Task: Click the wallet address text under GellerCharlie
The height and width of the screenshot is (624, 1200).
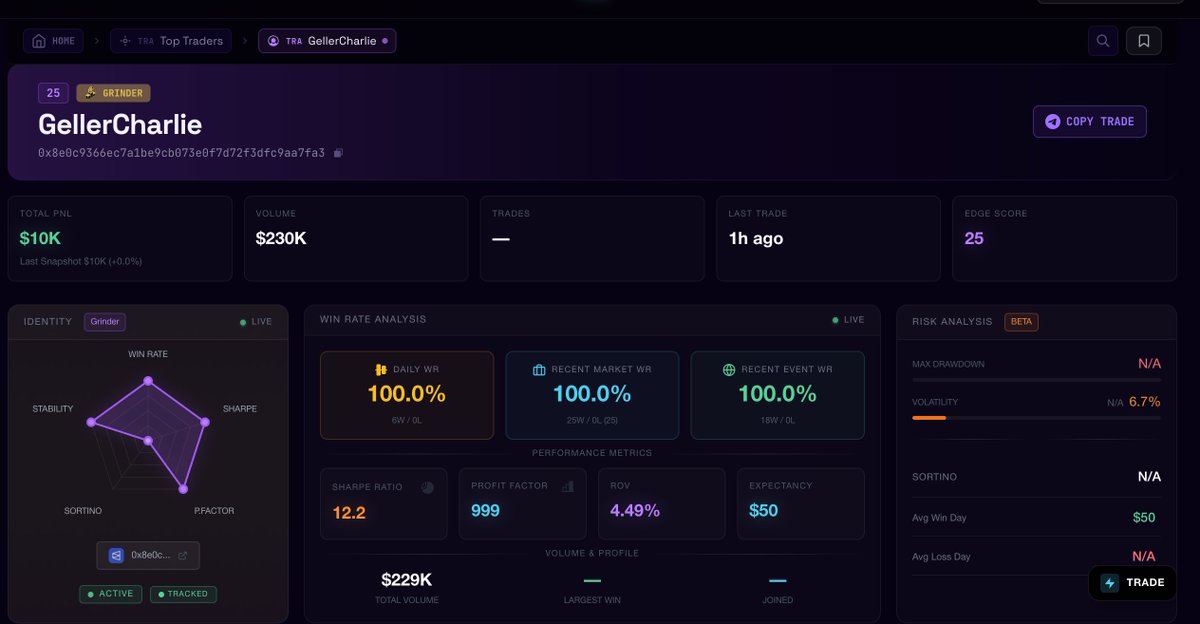Action: (x=181, y=153)
